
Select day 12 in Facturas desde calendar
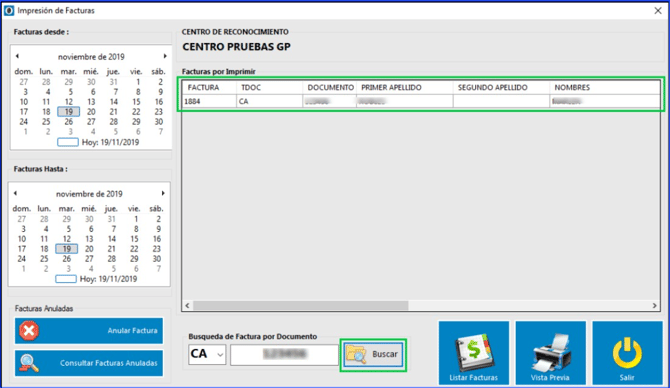point(69,102)
